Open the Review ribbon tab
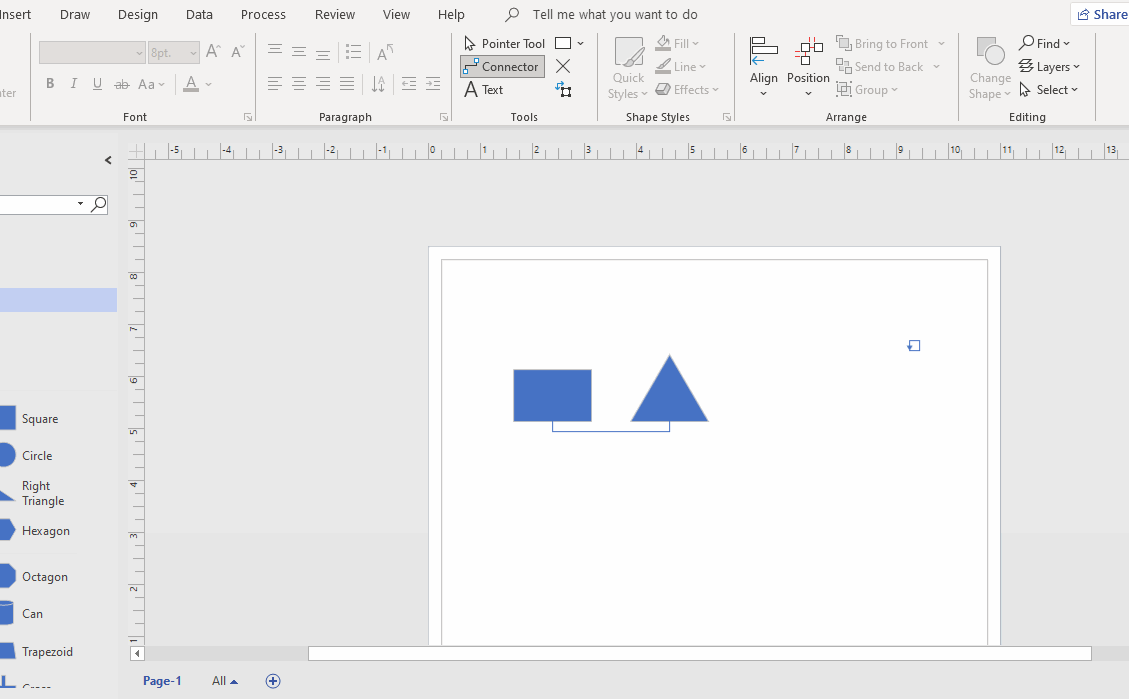 tap(334, 14)
